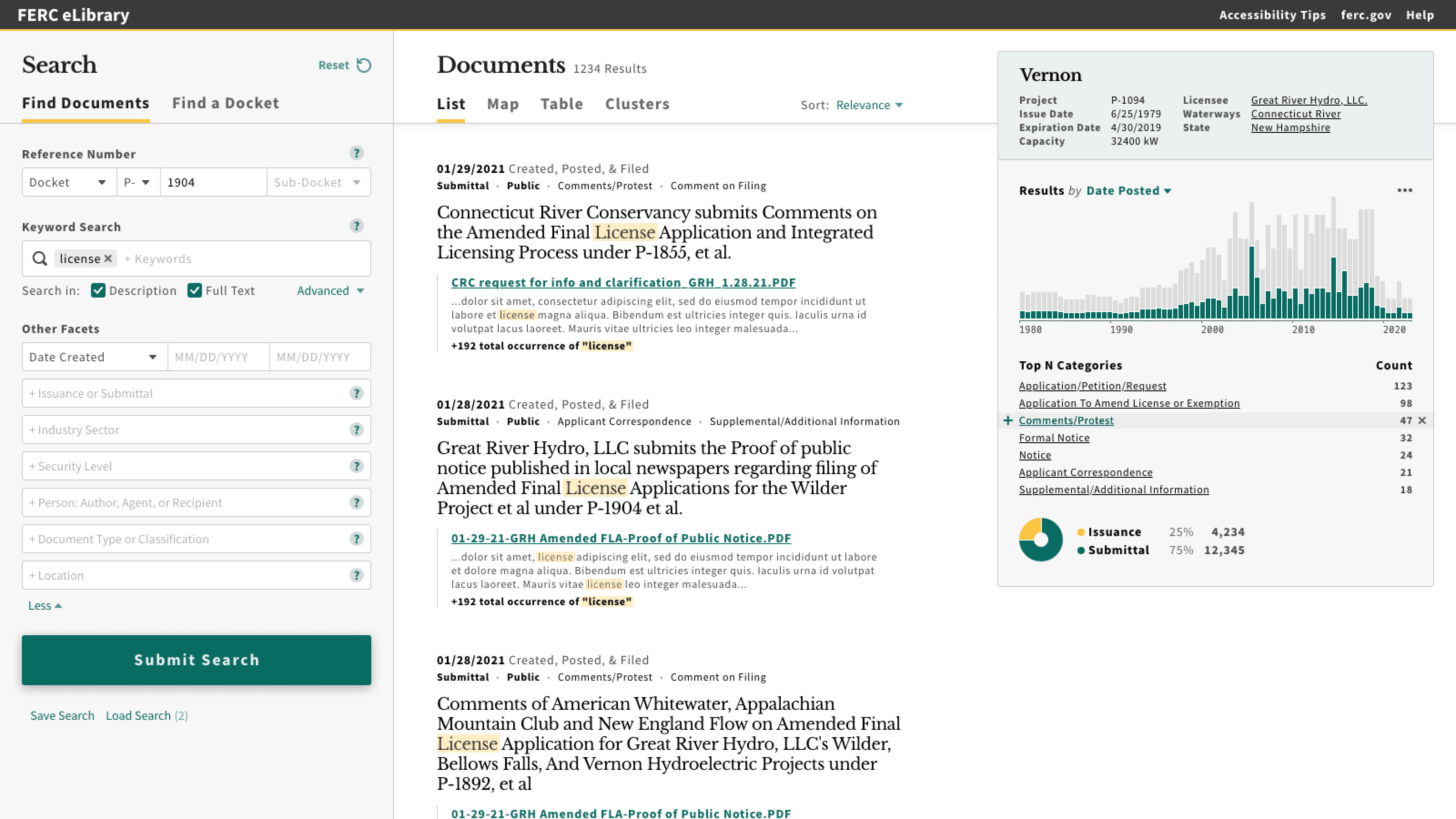
Task: Open the Docket type dropdown
Action: pyautogui.click(x=70, y=182)
